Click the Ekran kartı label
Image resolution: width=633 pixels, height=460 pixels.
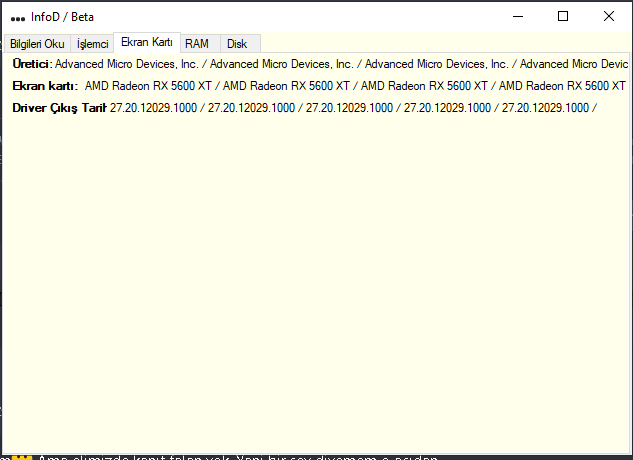coord(45,86)
